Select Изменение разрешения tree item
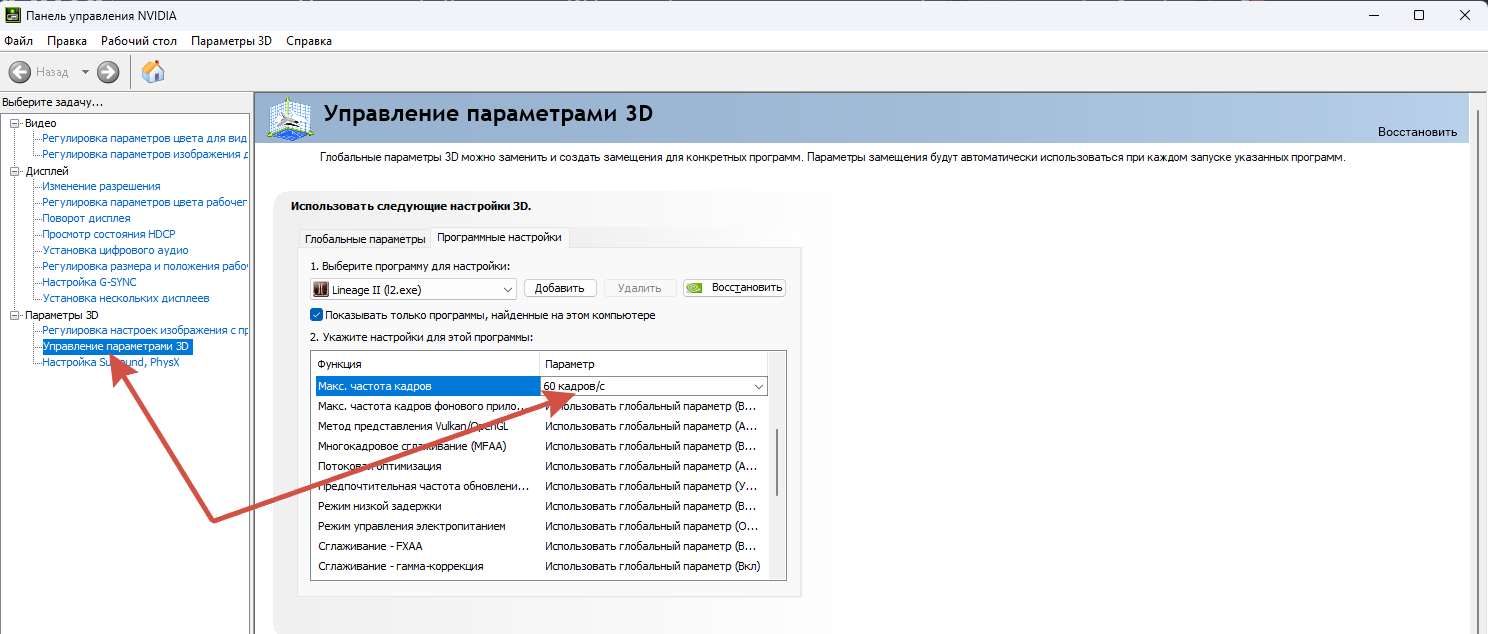Viewport: 1488px width, 634px height. (x=101, y=186)
